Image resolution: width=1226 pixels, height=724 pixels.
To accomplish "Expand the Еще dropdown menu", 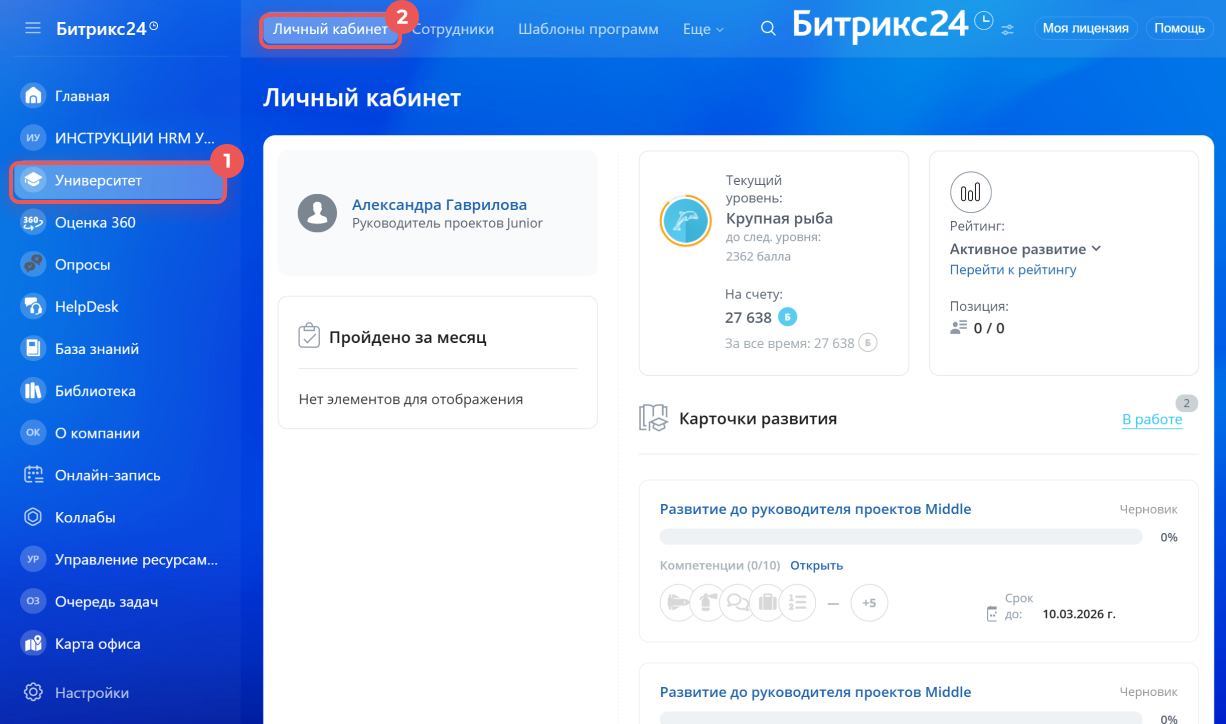I will (x=702, y=29).
